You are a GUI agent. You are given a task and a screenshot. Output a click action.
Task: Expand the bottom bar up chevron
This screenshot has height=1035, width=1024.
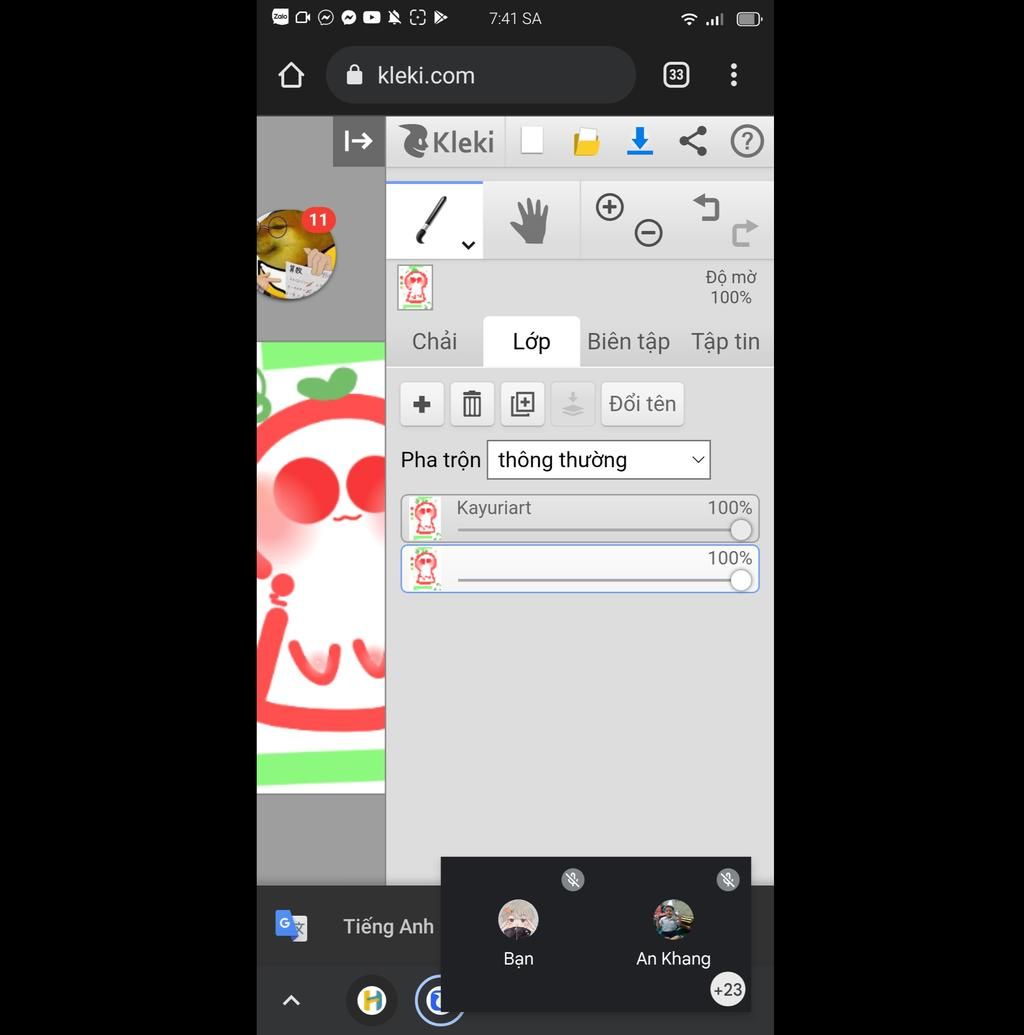(291, 1001)
